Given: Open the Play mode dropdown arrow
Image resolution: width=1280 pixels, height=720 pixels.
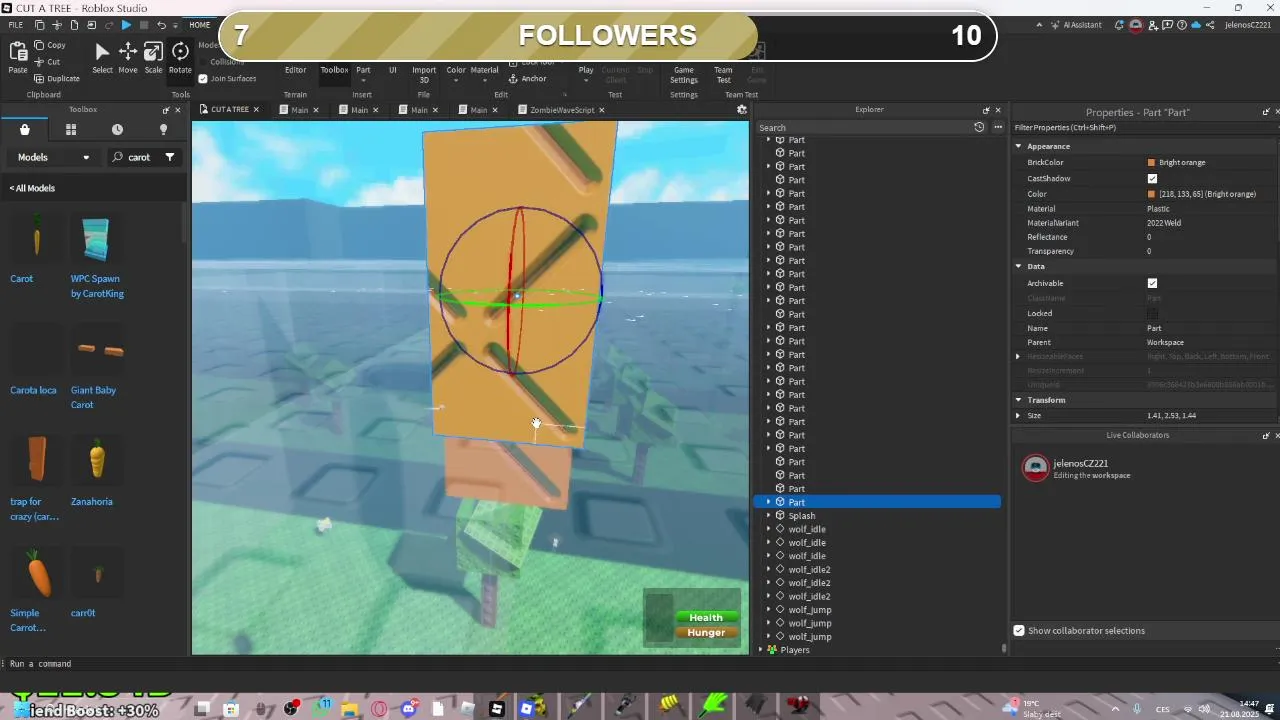Looking at the screenshot, I should point(586,81).
